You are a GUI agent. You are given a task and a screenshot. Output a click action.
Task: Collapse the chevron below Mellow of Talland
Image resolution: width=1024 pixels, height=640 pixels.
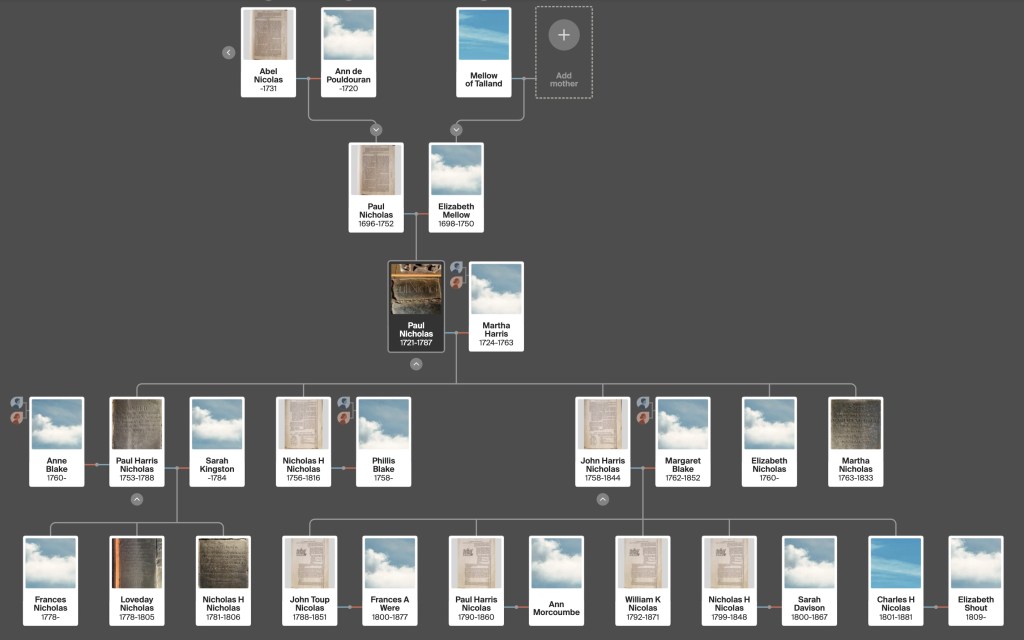pos(456,129)
